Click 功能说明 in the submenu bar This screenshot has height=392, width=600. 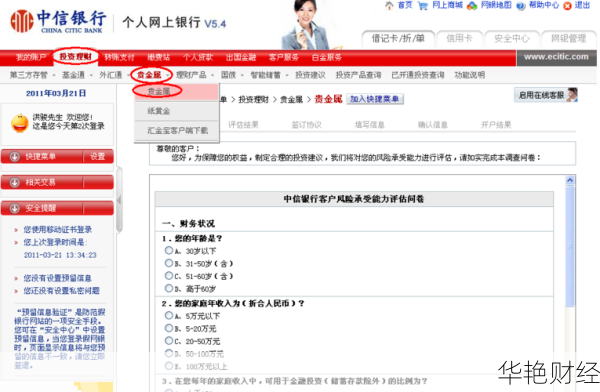pyautogui.click(x=470, y=75)
